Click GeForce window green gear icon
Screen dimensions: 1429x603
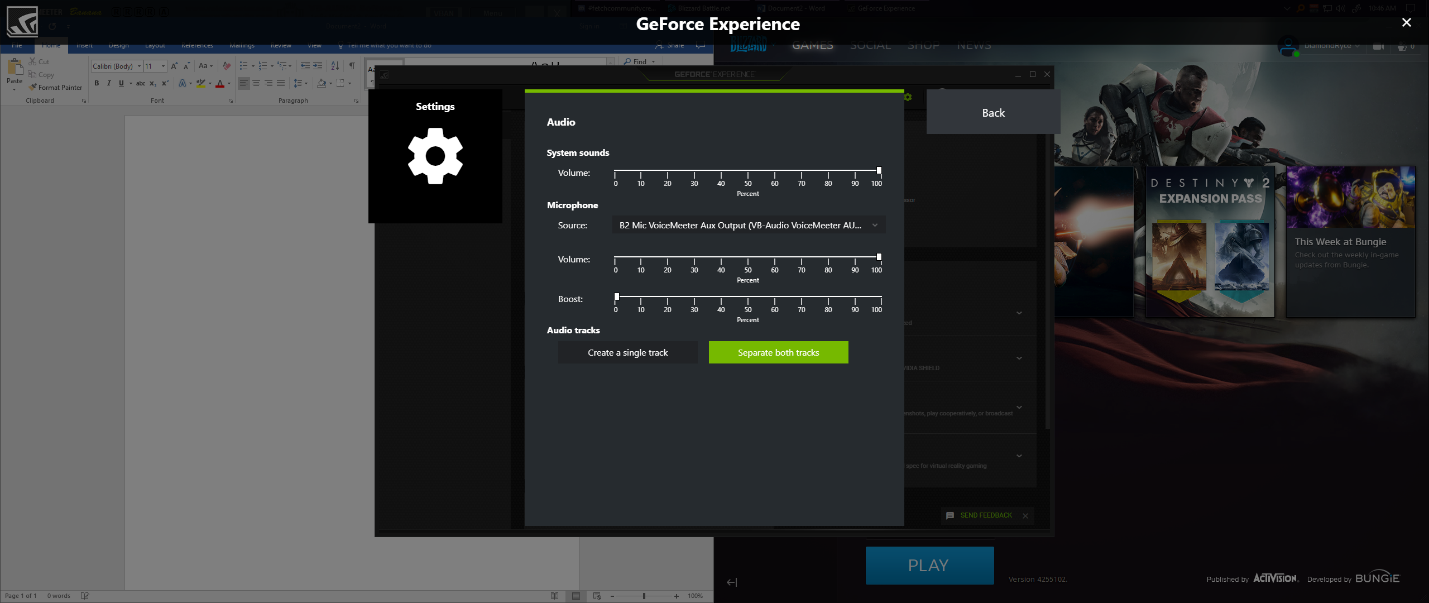(908, 97)
